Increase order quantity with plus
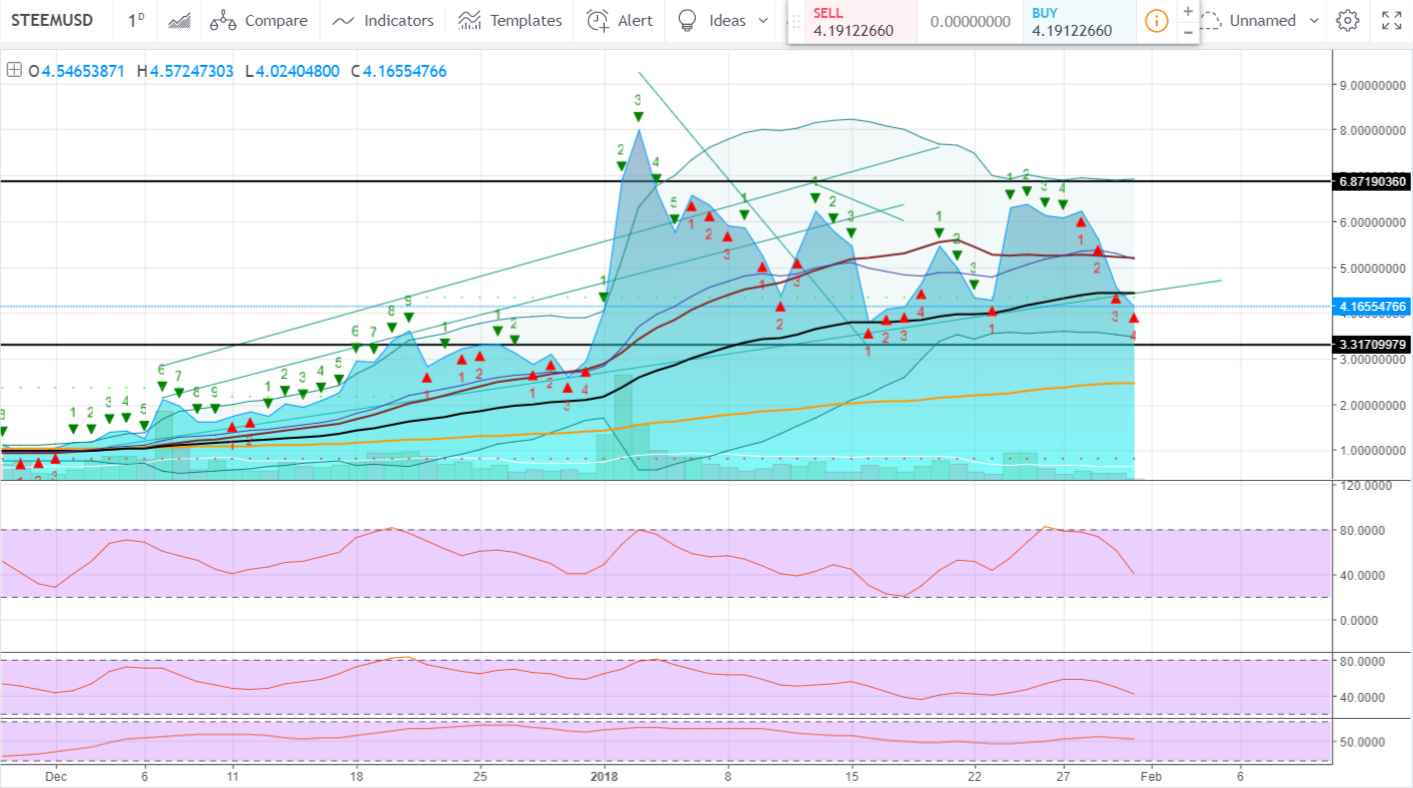Screen dimensions: 1413x788 1188,11
